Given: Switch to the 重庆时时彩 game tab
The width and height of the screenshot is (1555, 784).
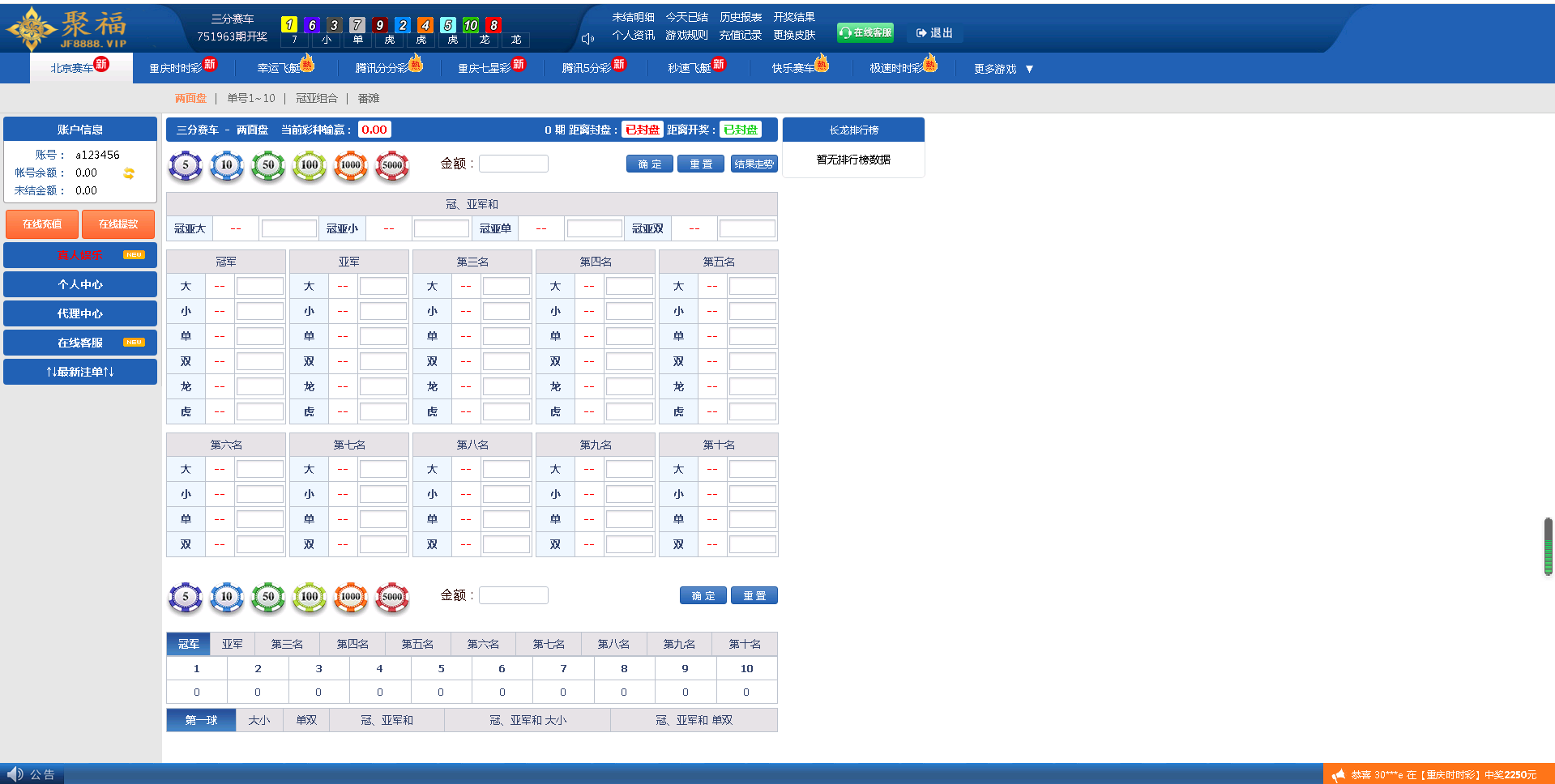Looking at the screenshot, I should click(x=176, y=69).
